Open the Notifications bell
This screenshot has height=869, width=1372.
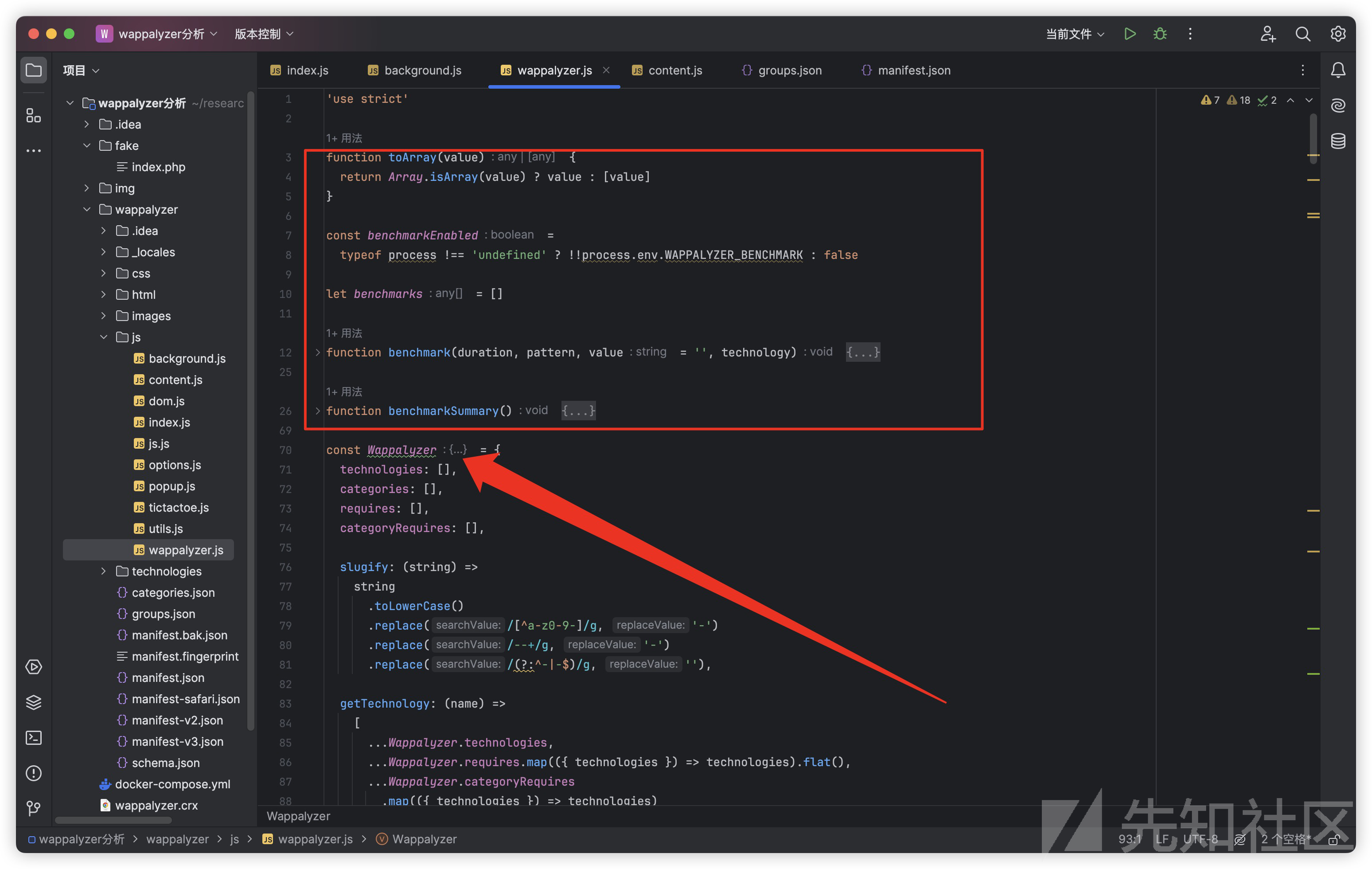point(1338,70)
